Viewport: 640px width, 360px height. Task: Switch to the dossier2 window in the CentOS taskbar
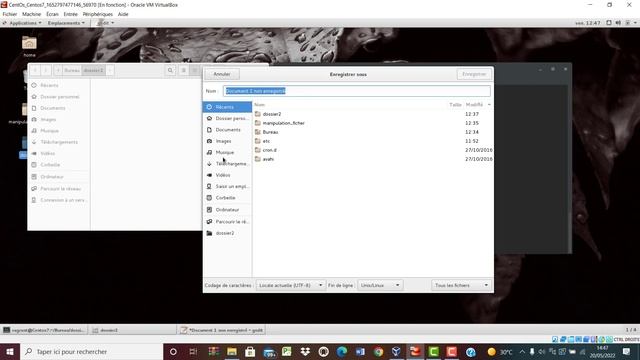click(x=133, y=330)
